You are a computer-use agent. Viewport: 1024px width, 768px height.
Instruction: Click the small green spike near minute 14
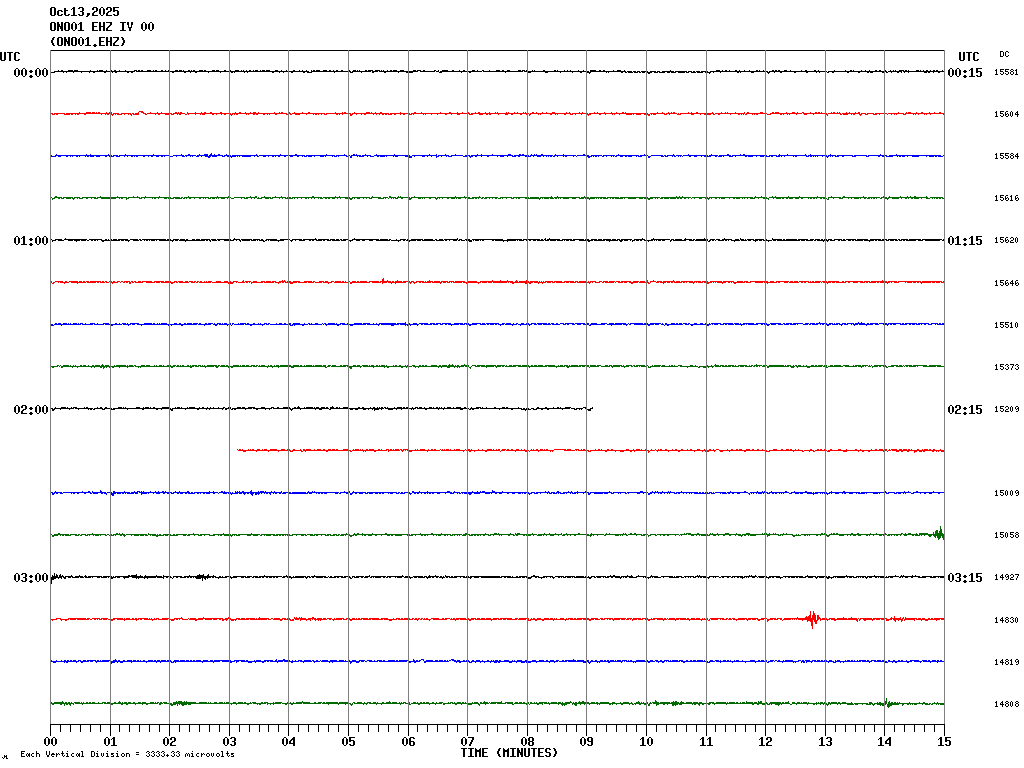886,702
